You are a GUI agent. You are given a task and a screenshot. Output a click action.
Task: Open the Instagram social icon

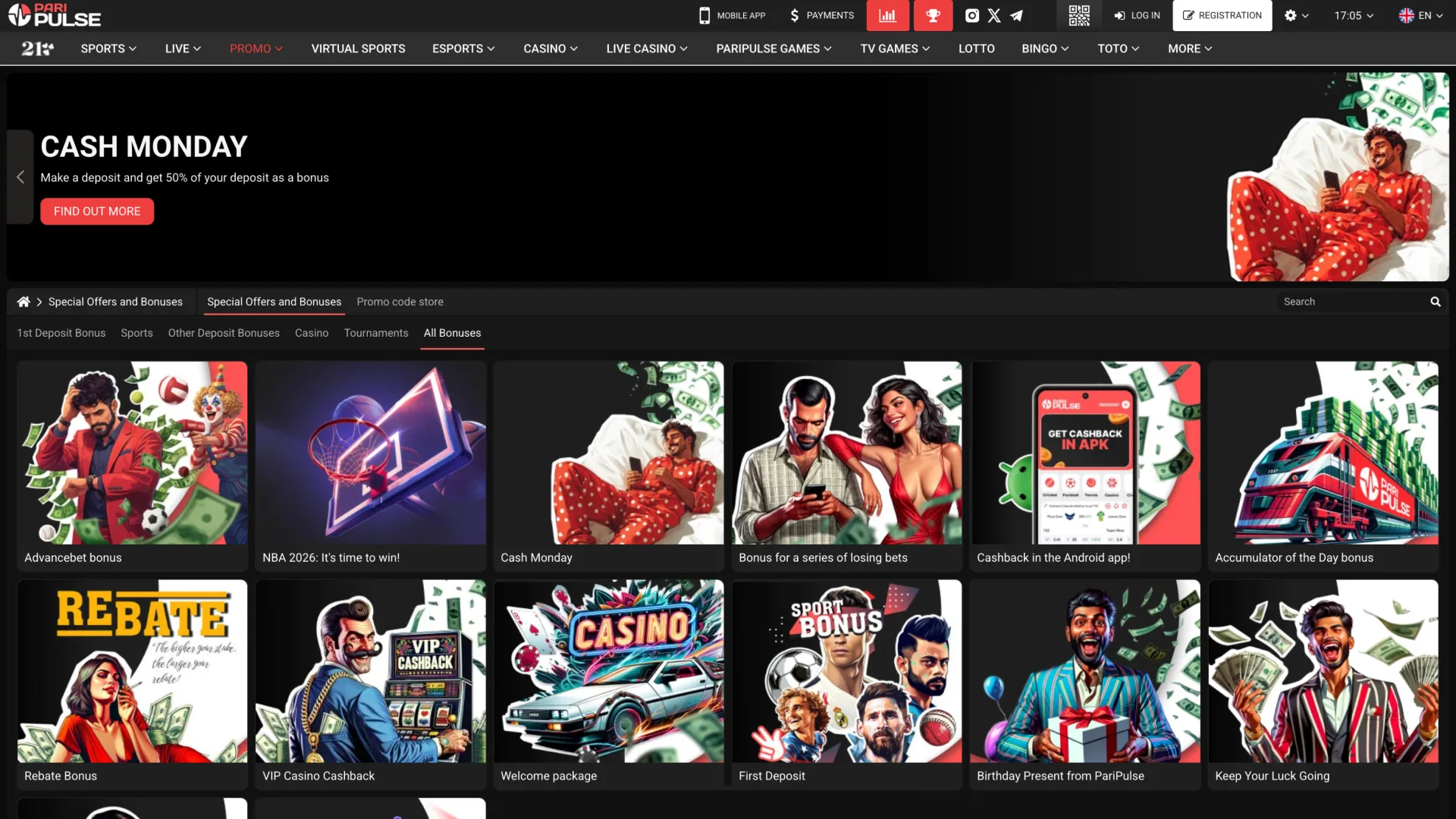(x=971, y=15)
